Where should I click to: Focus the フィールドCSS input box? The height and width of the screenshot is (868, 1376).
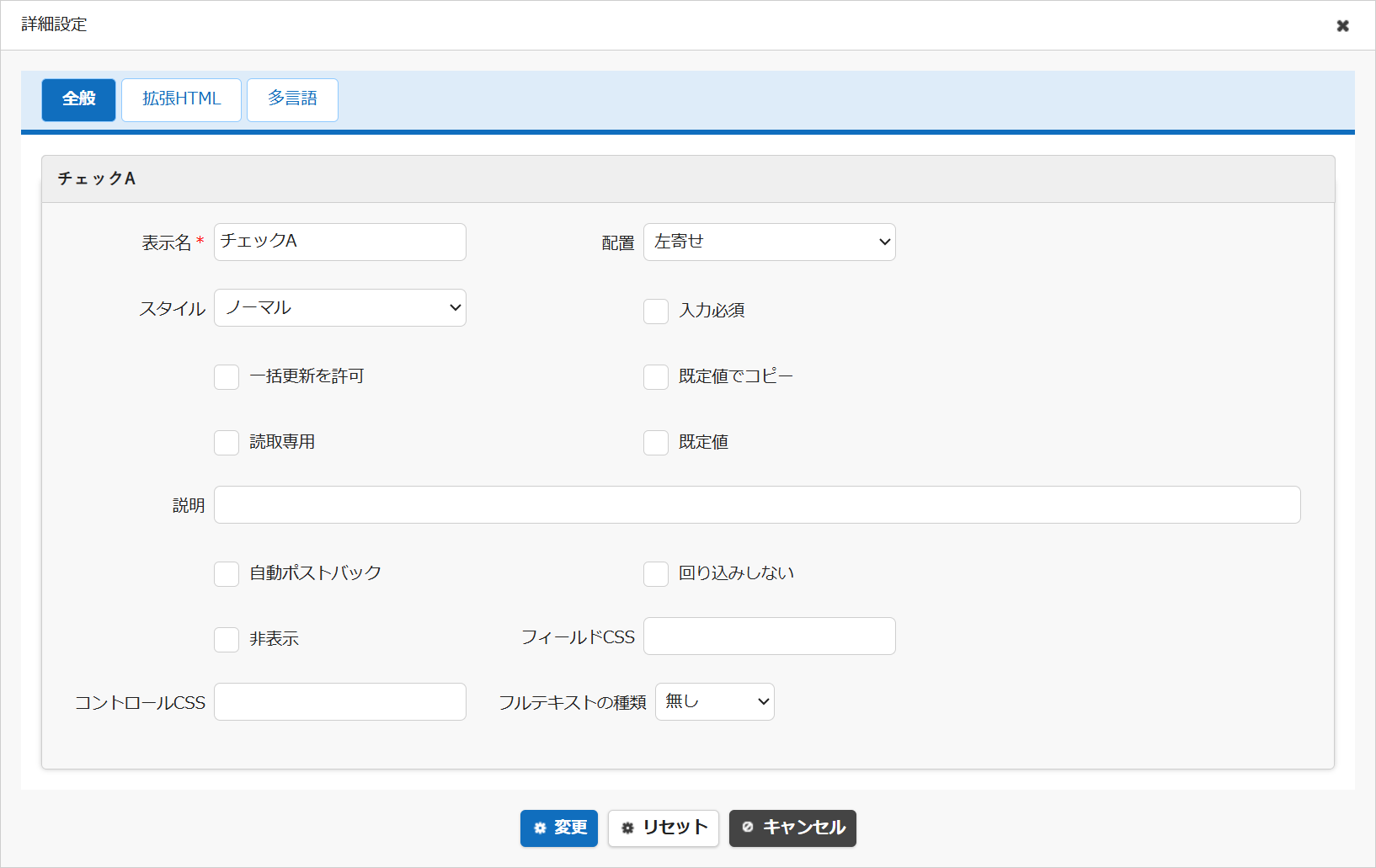(770, 636)
